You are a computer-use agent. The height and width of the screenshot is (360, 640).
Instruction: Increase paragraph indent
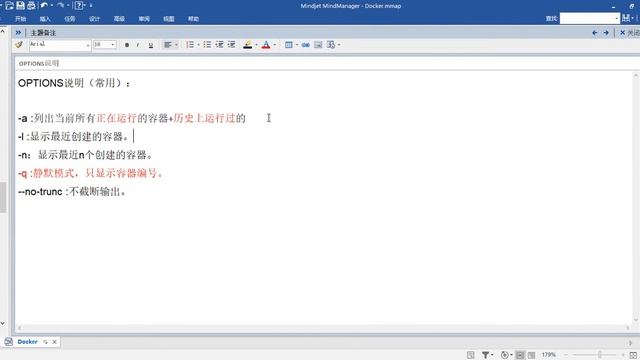pyautogui.click(x=231, y=45)
